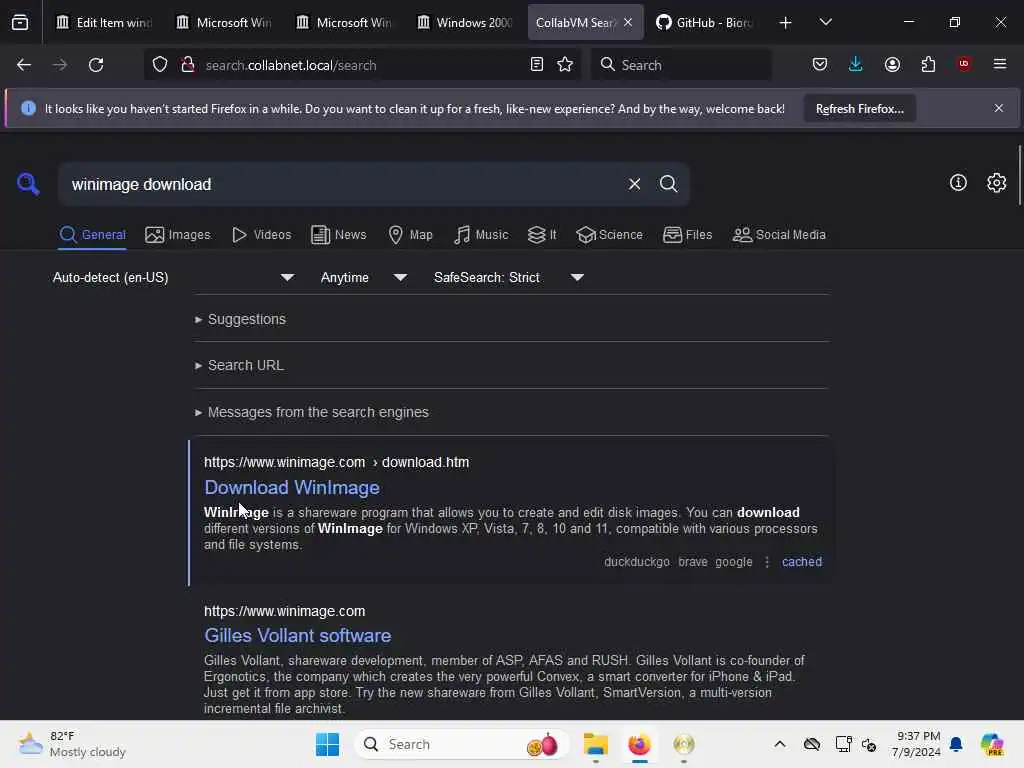Select the It search category
Image resolution: width=1024 pixels, height=768 pixels.
point(542,235)
